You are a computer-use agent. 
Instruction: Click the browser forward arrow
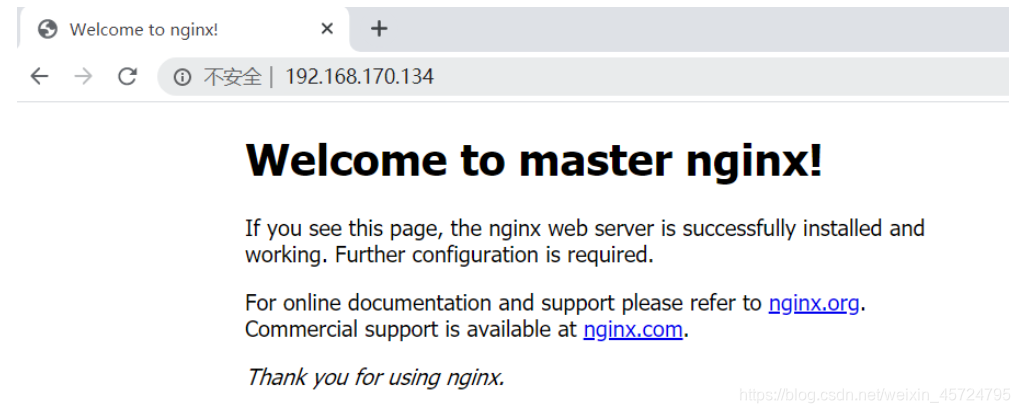pos(83,77)
